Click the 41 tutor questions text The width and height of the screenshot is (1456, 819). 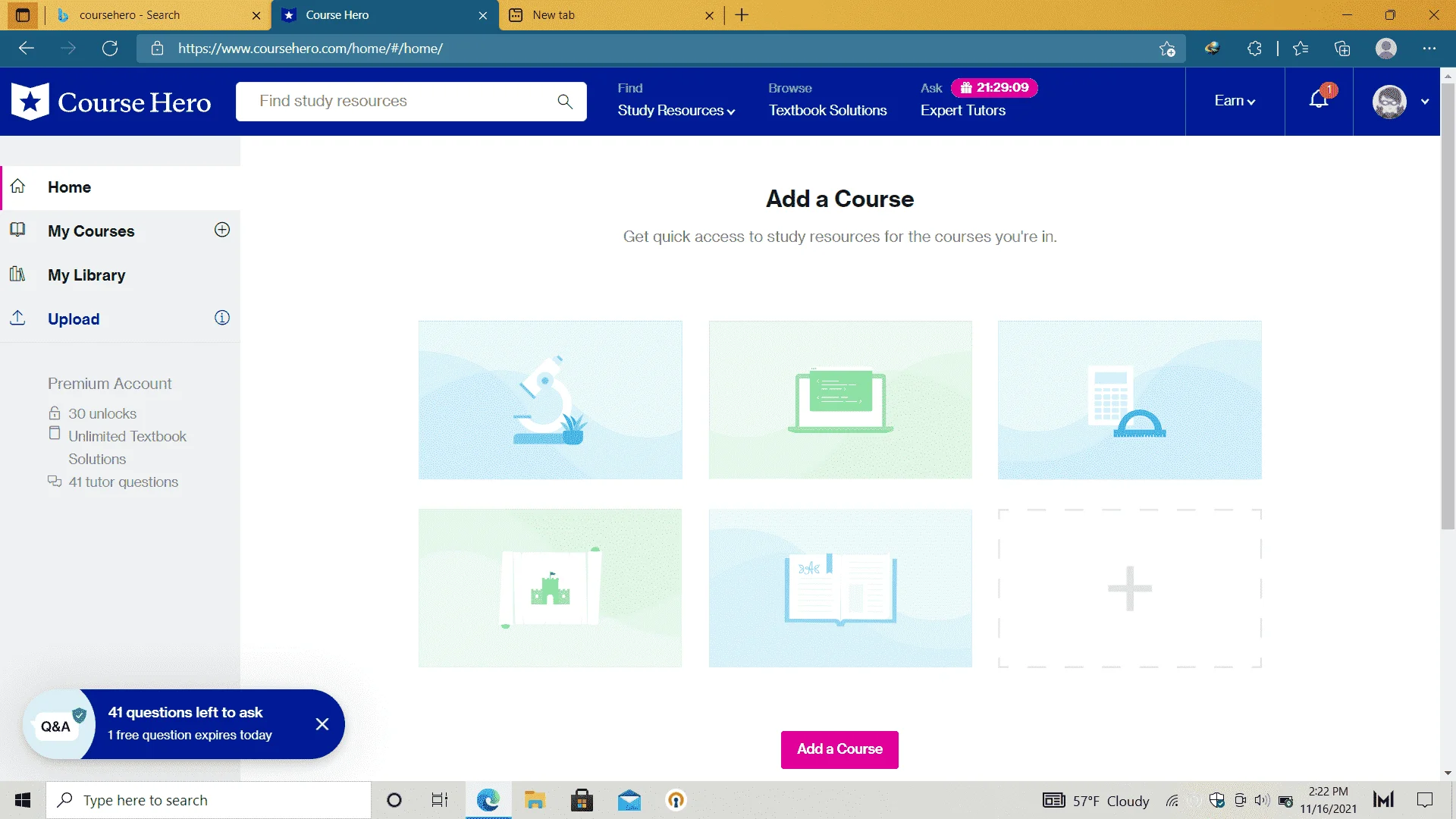coord(124,482)
